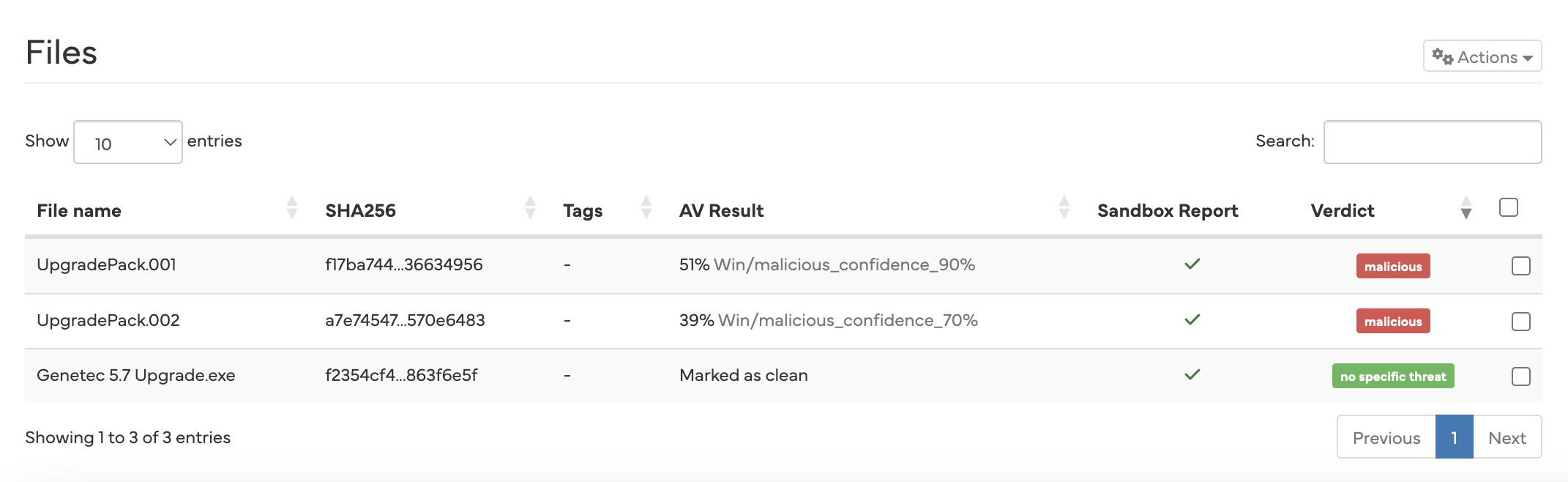Check the select-all files checkbox in header
The height and width of the screenshot is (482, 1568).
[1508, 207]
